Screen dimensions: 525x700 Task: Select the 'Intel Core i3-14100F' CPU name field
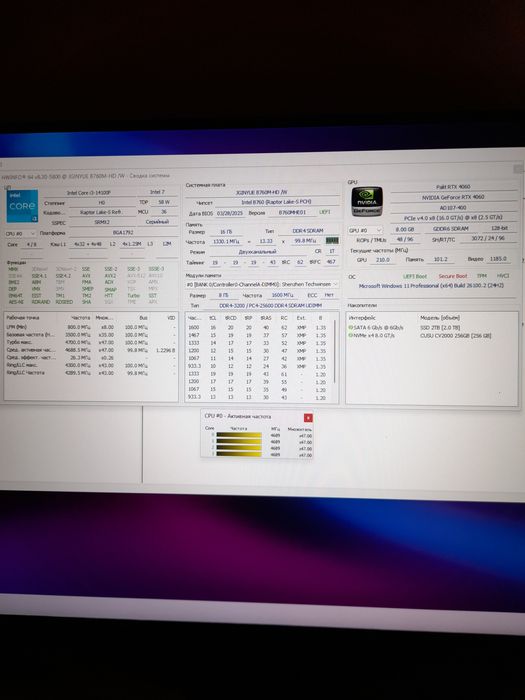pyautogui.click(x=89, y=192)
